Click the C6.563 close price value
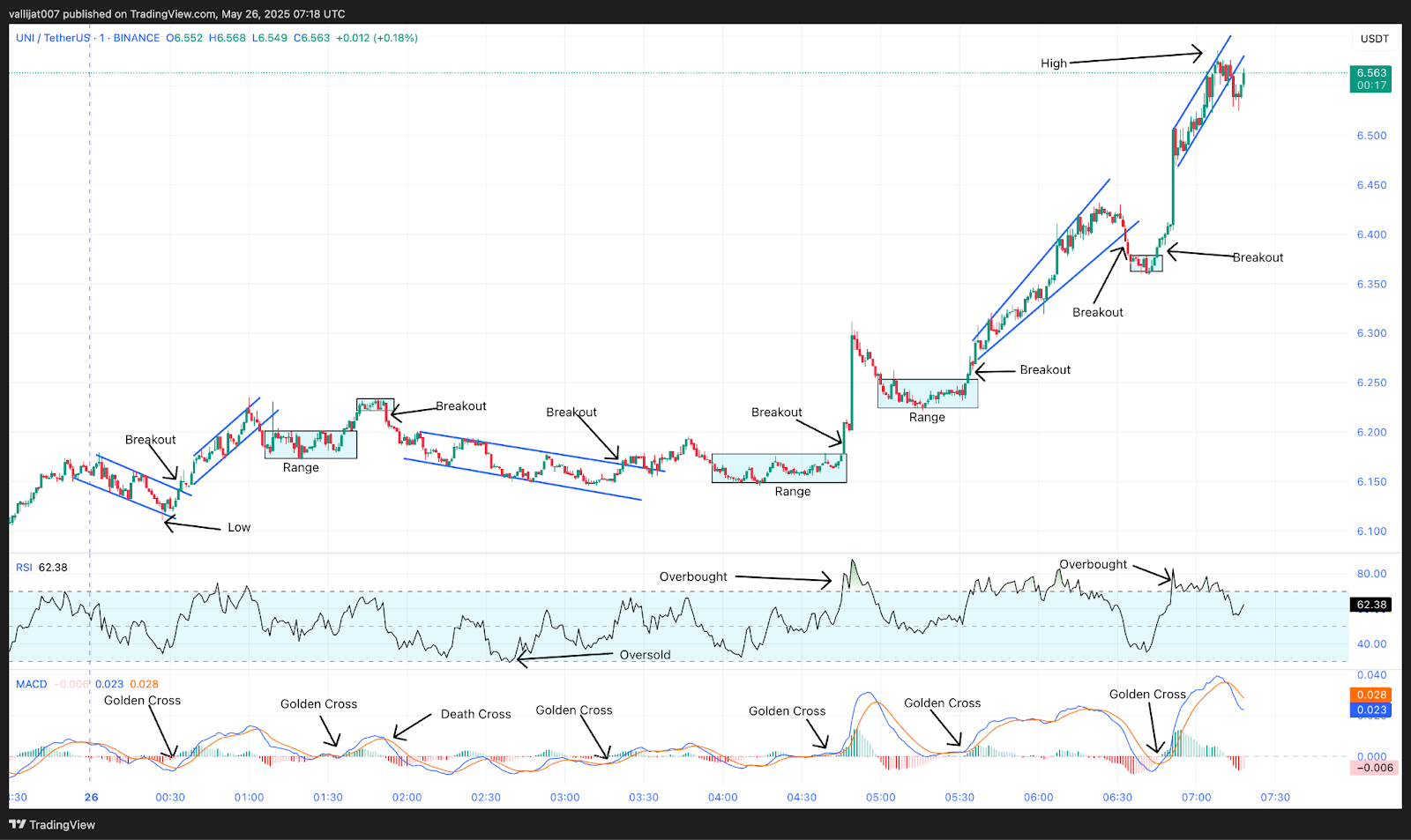Image resolution: width=1411 pixels, height=840 pixels. pos(311,38)
